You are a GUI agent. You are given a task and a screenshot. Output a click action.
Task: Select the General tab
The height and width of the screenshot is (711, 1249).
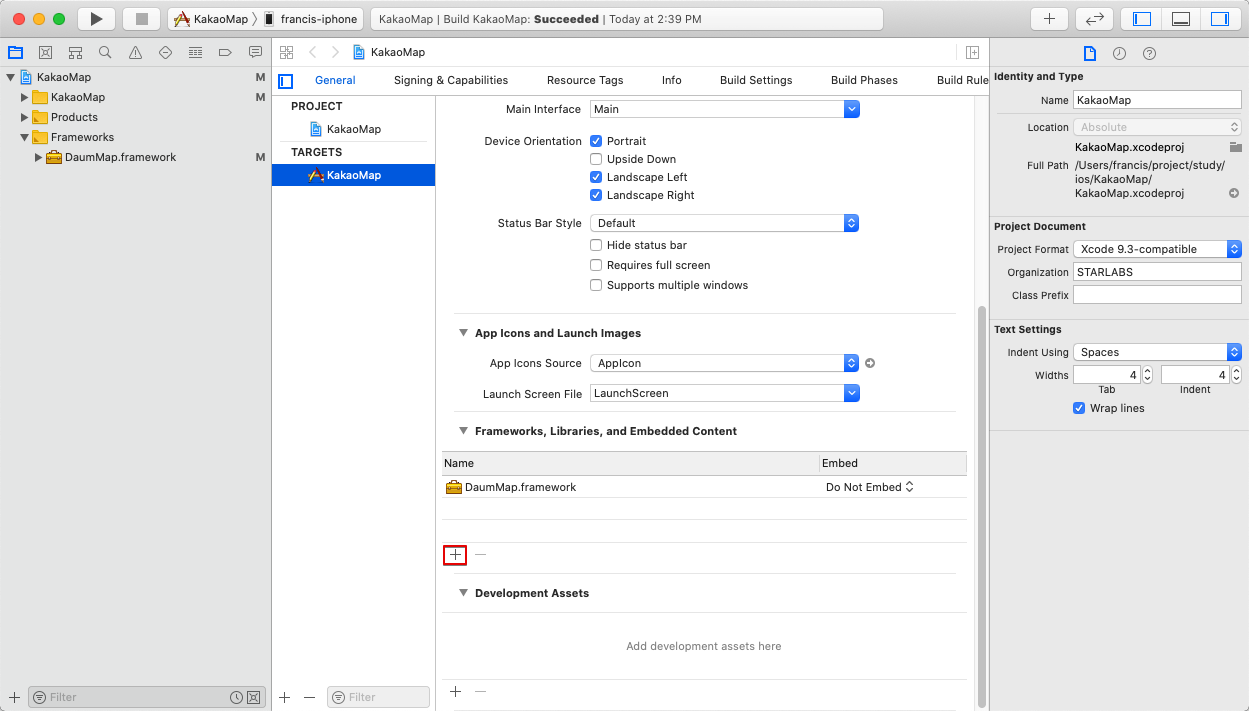[335, 80]
